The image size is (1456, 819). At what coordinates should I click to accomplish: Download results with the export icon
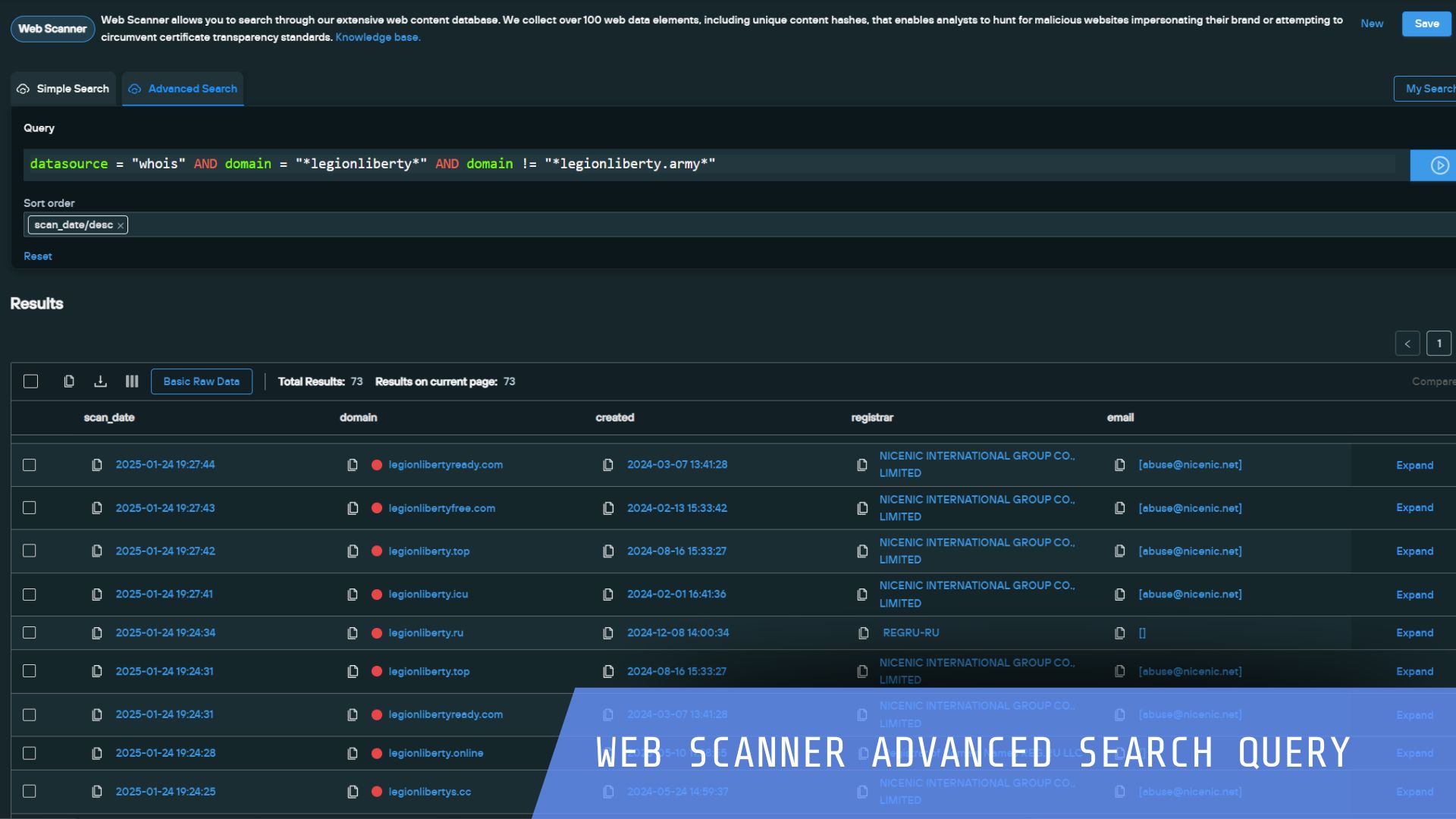[100, 381]
